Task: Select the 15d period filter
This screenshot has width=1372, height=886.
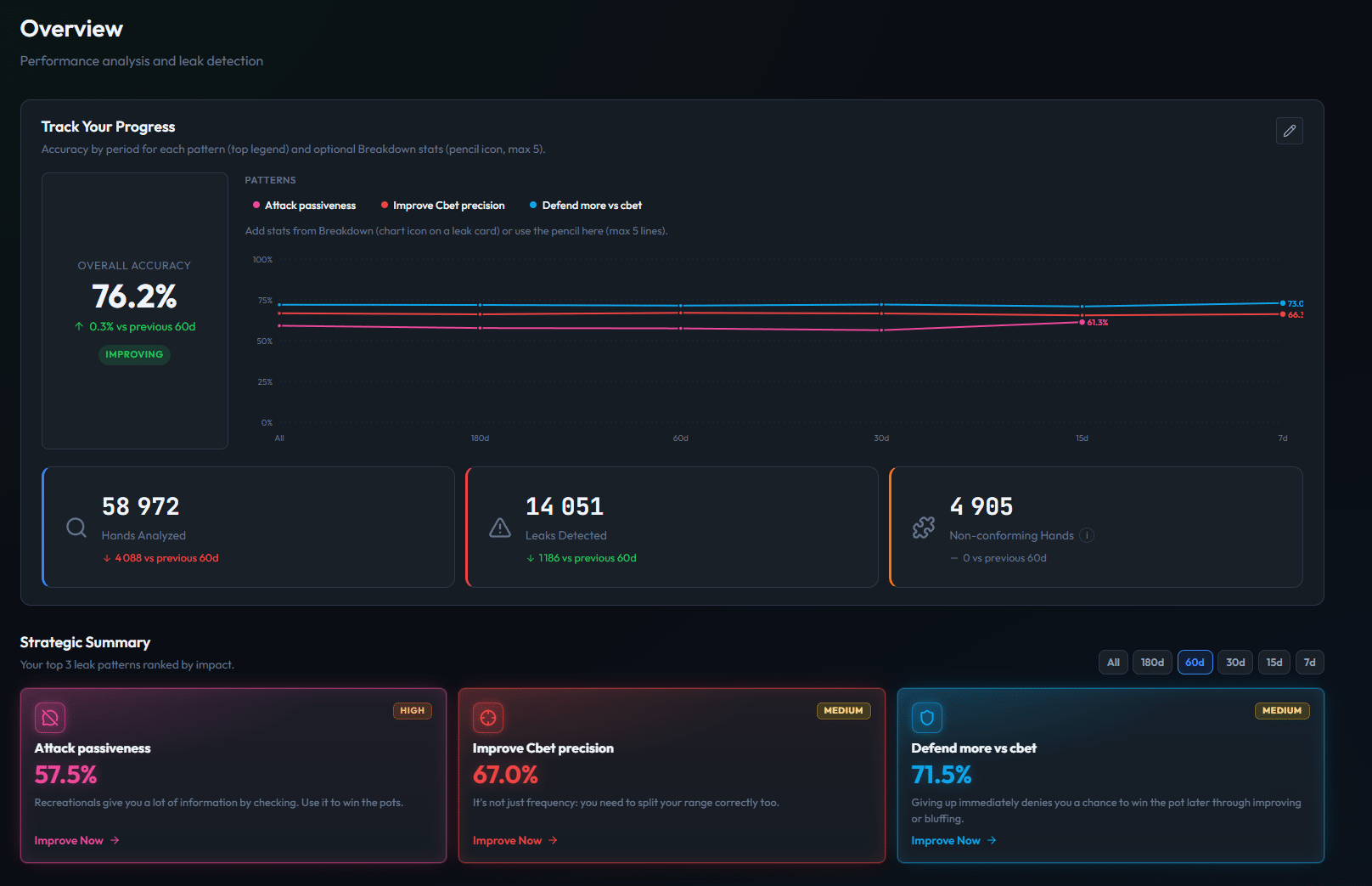Action: pos(1274,663)
